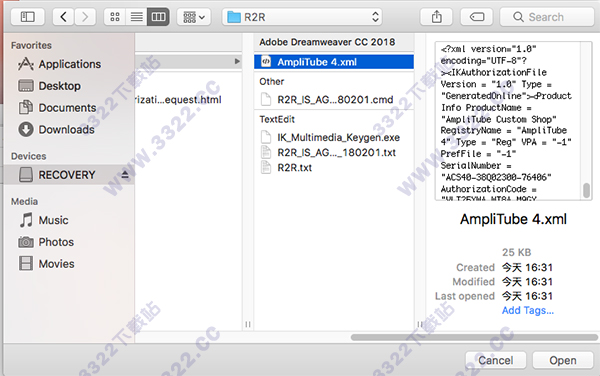Click the Other group header
600x376 pixels.
pyautogui.click(x=271, y=81)
